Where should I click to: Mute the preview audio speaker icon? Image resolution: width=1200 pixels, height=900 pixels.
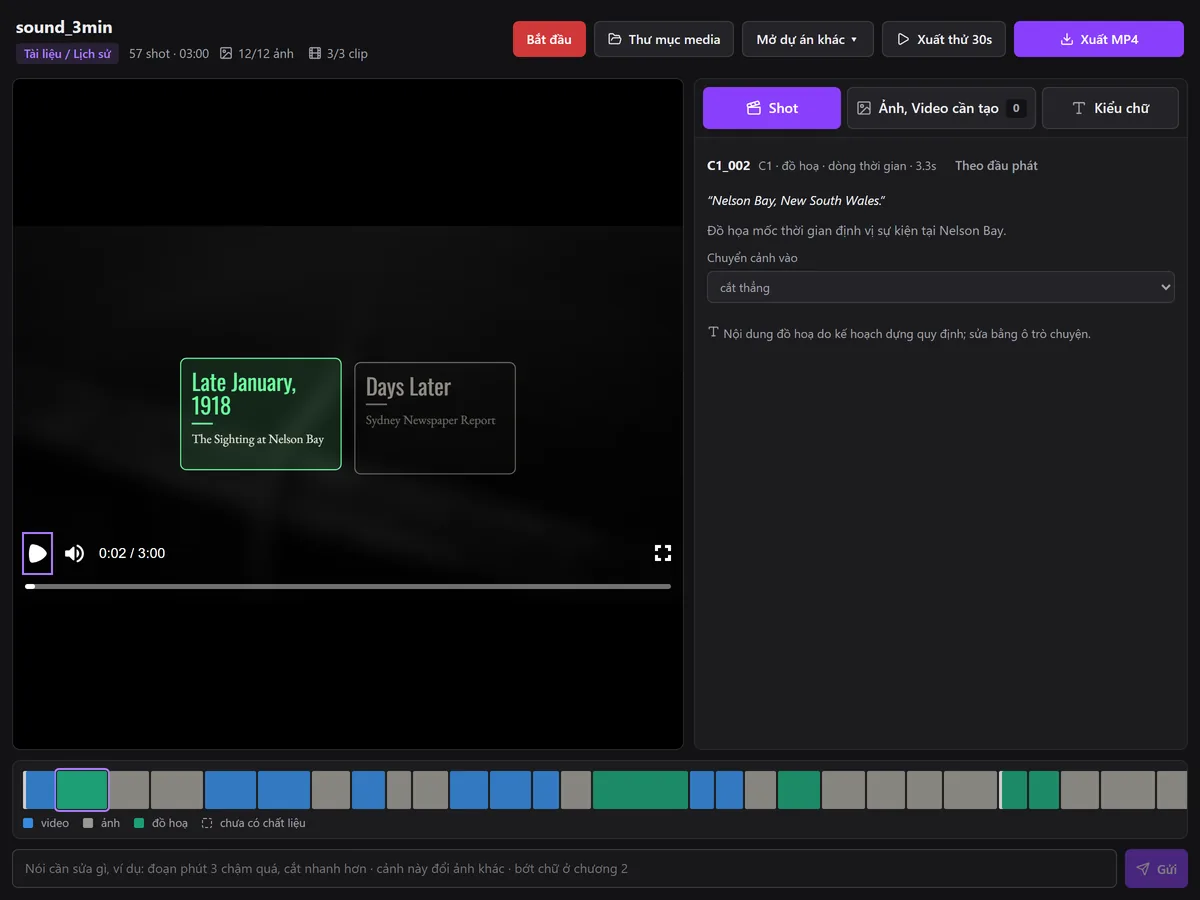tap(74, 553)
